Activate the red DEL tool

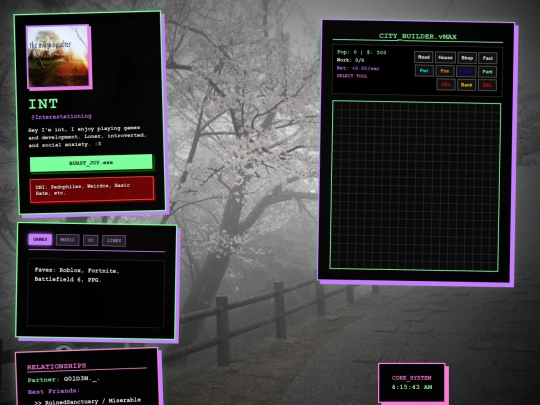point(487,85)
